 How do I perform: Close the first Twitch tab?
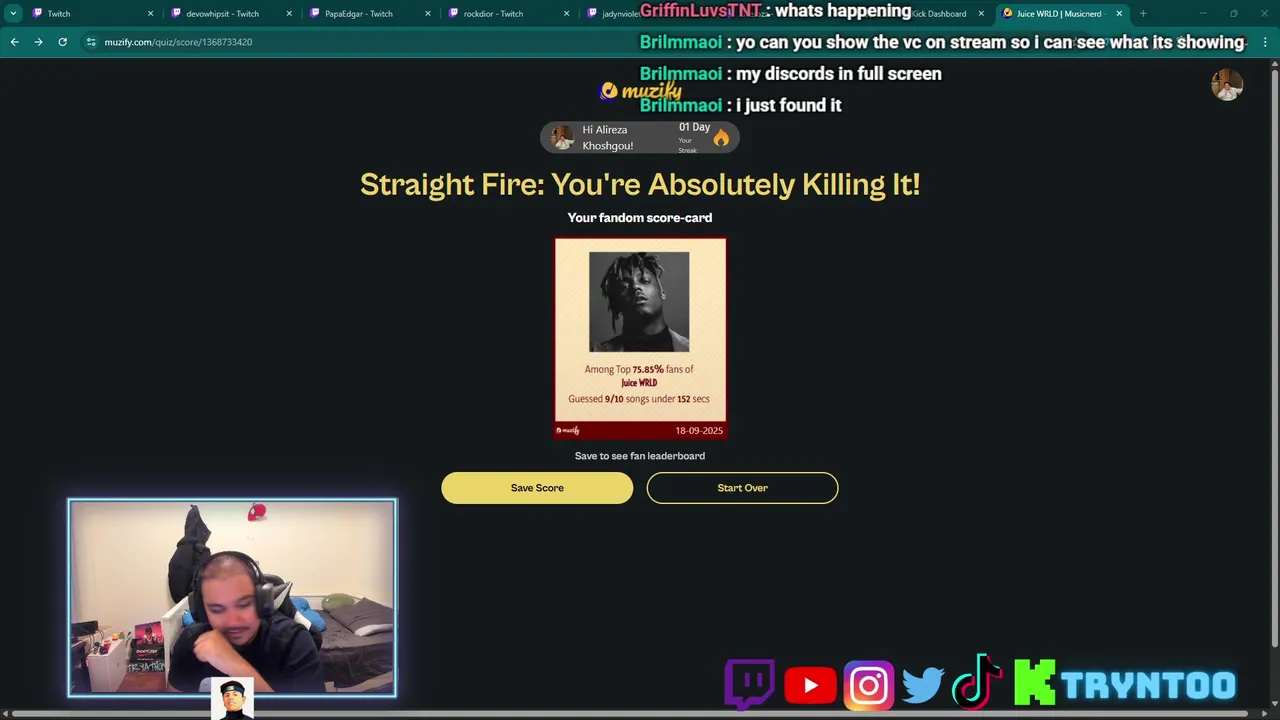click(151, 14)
